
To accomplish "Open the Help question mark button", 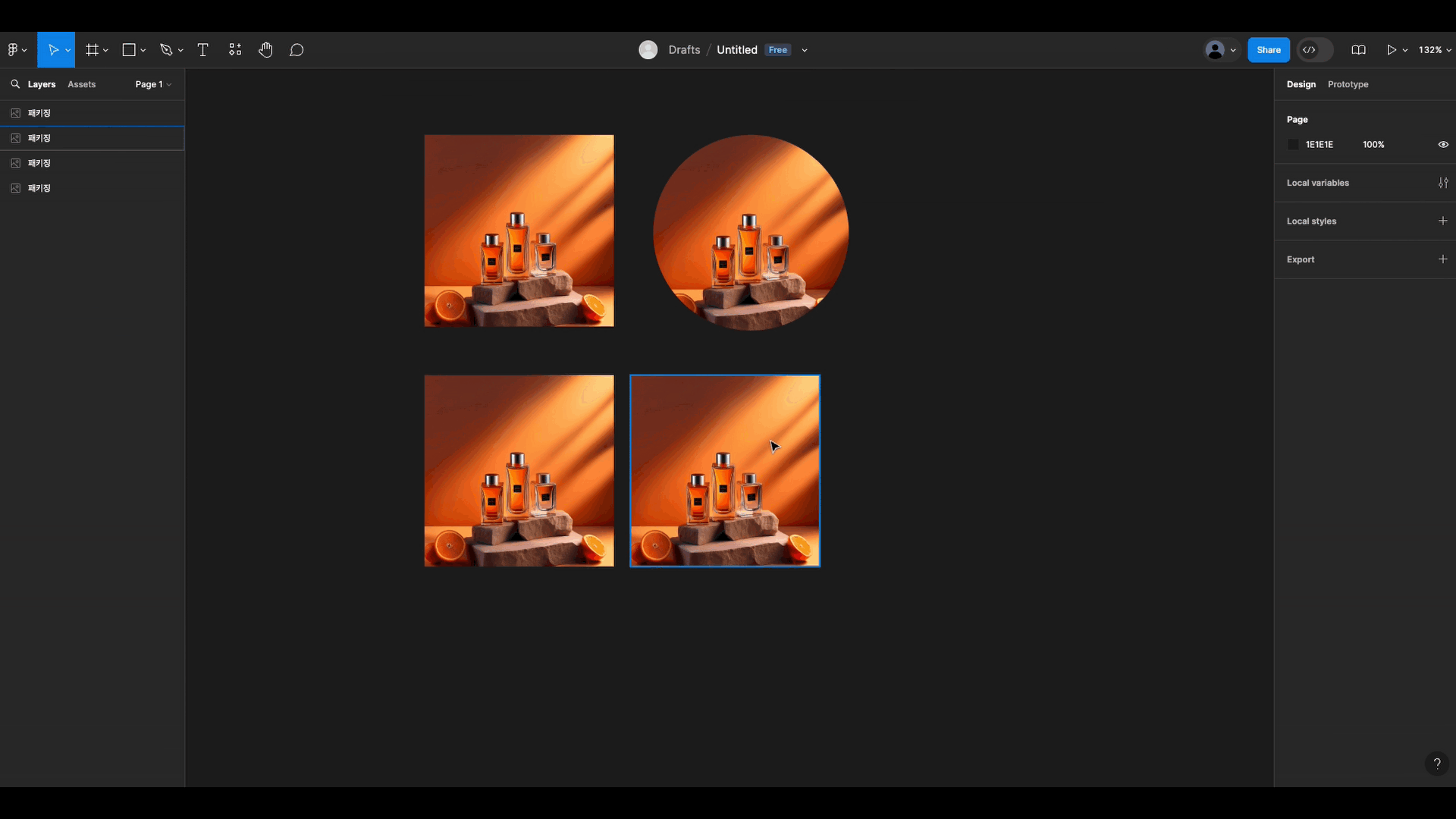I will [x=1437, y=764].
